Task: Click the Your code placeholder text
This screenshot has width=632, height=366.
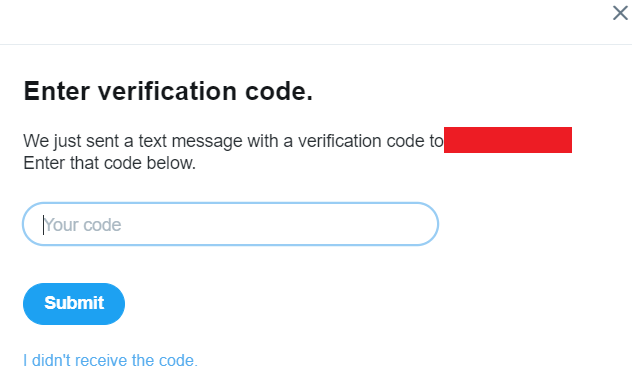Action: [82, 225]
